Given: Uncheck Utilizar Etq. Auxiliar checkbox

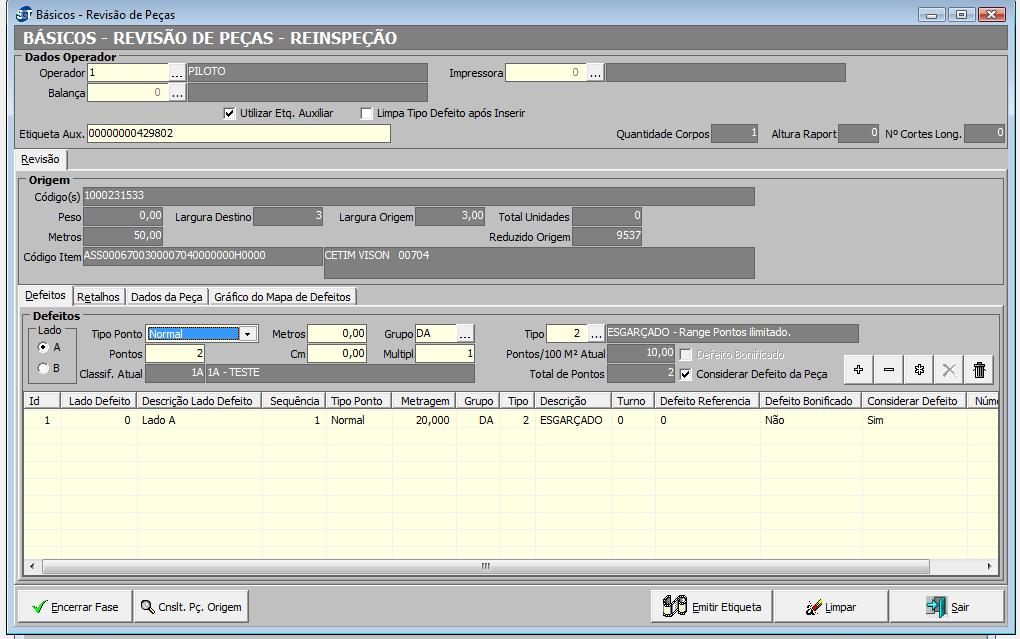Looking at the screenshot, I should [x=230, y=114].
